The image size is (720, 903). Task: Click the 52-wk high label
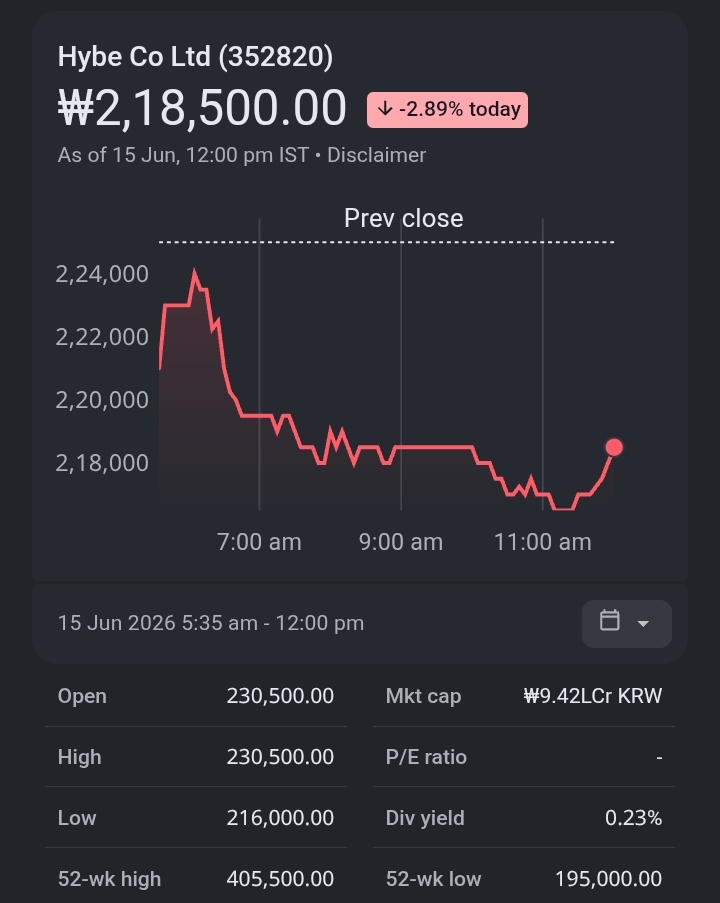(109, 879)
